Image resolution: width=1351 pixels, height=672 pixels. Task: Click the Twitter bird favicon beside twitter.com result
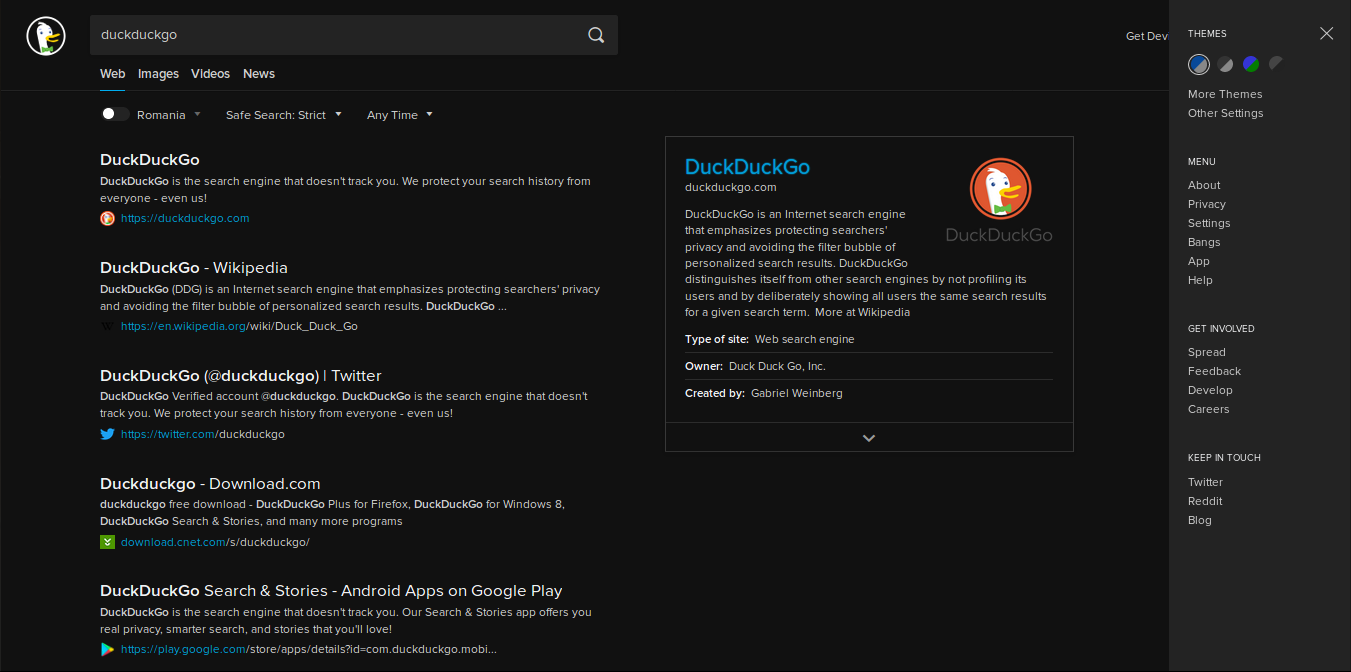point(107,434)
